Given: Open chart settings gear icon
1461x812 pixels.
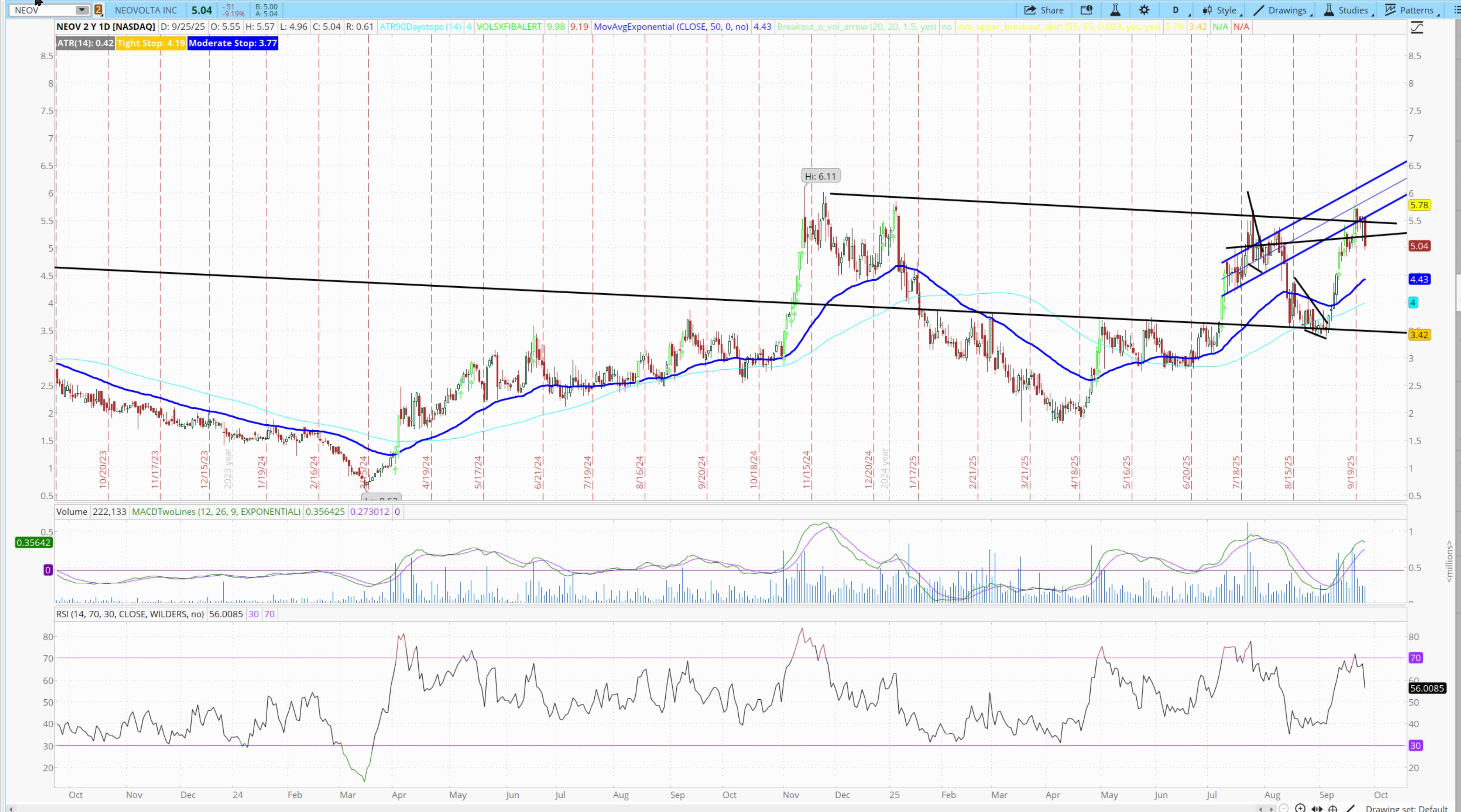Looking at the screenshot, I should pyautogui.click(x=1144, y=10).
